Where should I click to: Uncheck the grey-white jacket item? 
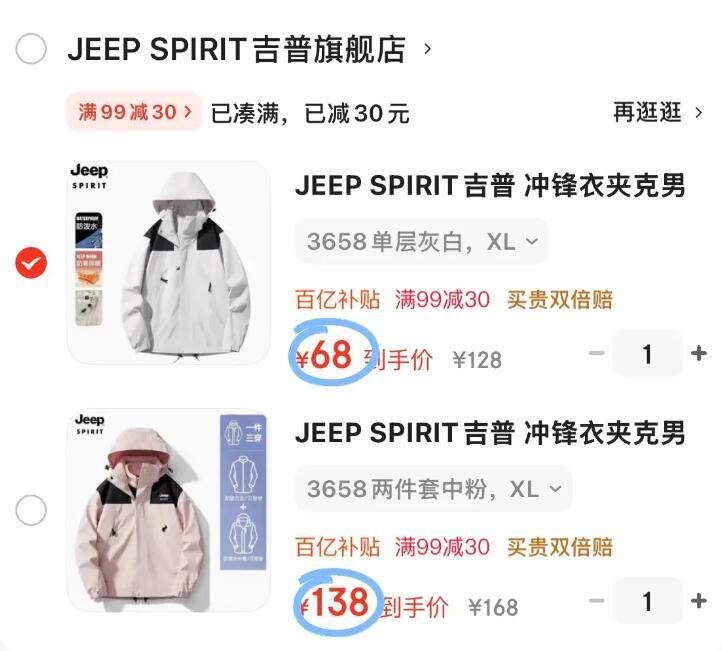pyautogui.click(x=31, y=263)
